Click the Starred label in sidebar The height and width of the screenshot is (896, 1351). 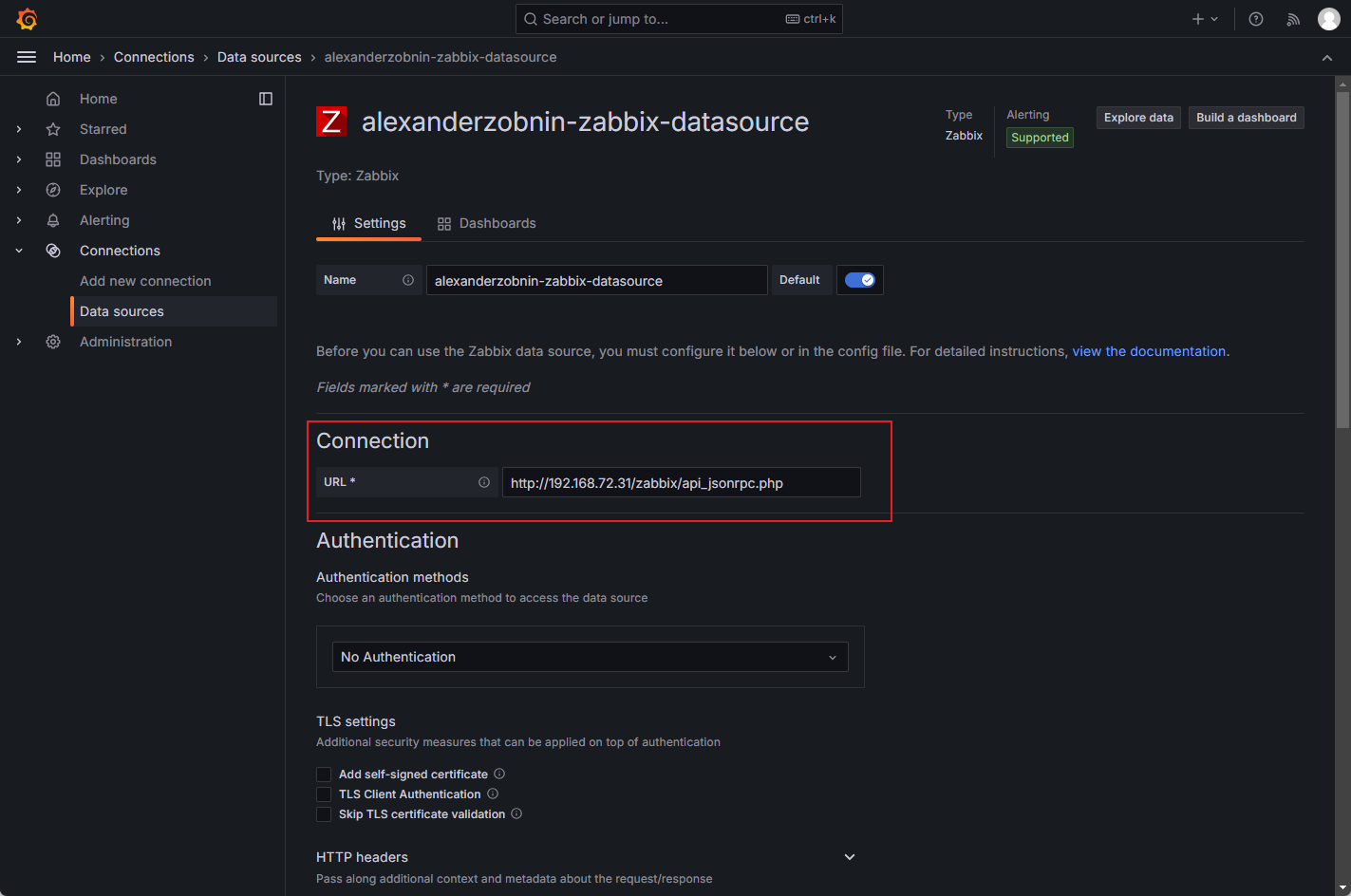pos(103,129)
